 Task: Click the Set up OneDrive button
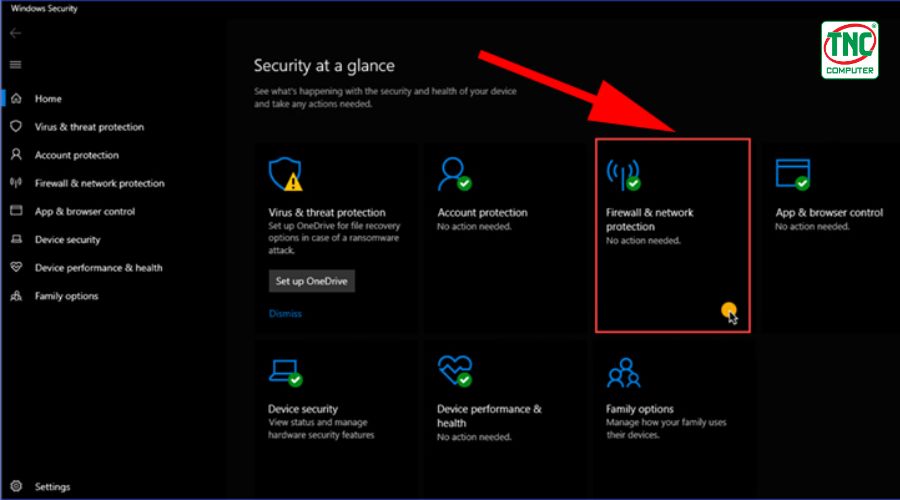(x=312, y=281)
